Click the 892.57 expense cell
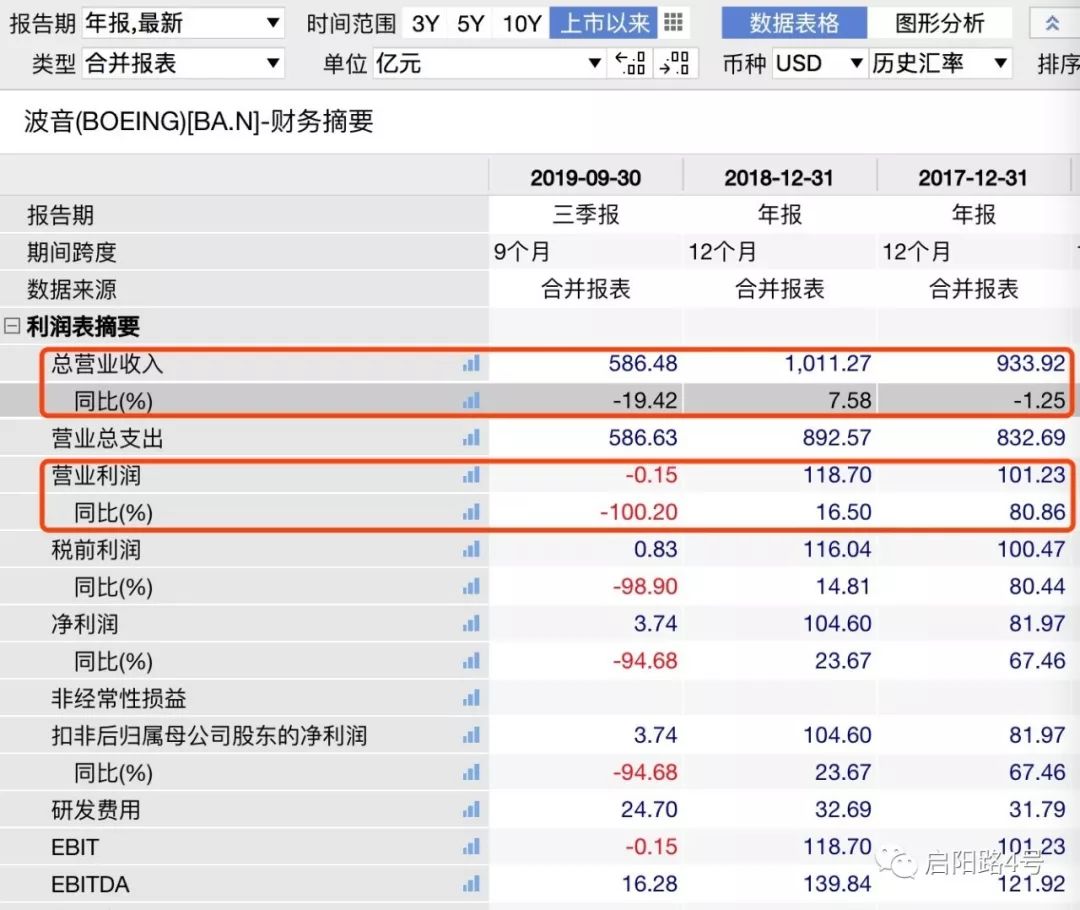 [837, 438]
